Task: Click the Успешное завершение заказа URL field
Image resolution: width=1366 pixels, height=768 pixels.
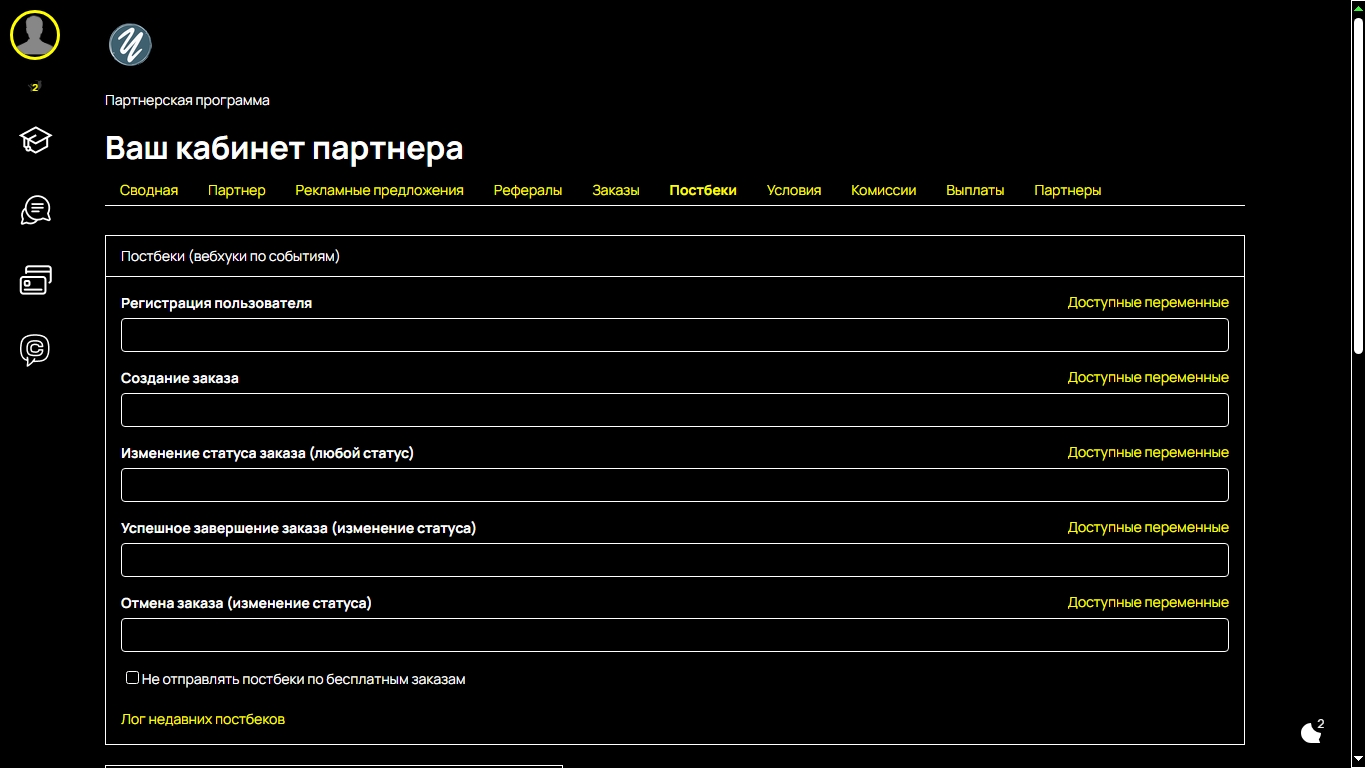Action: coord(674,560)
